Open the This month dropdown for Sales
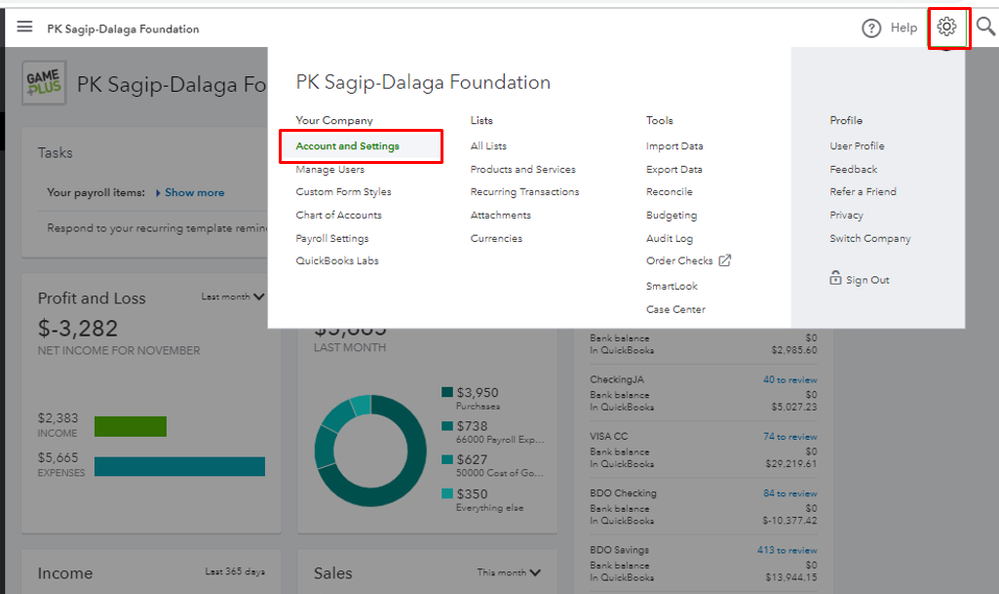This screenshot has width=999, height=594. 509,573
